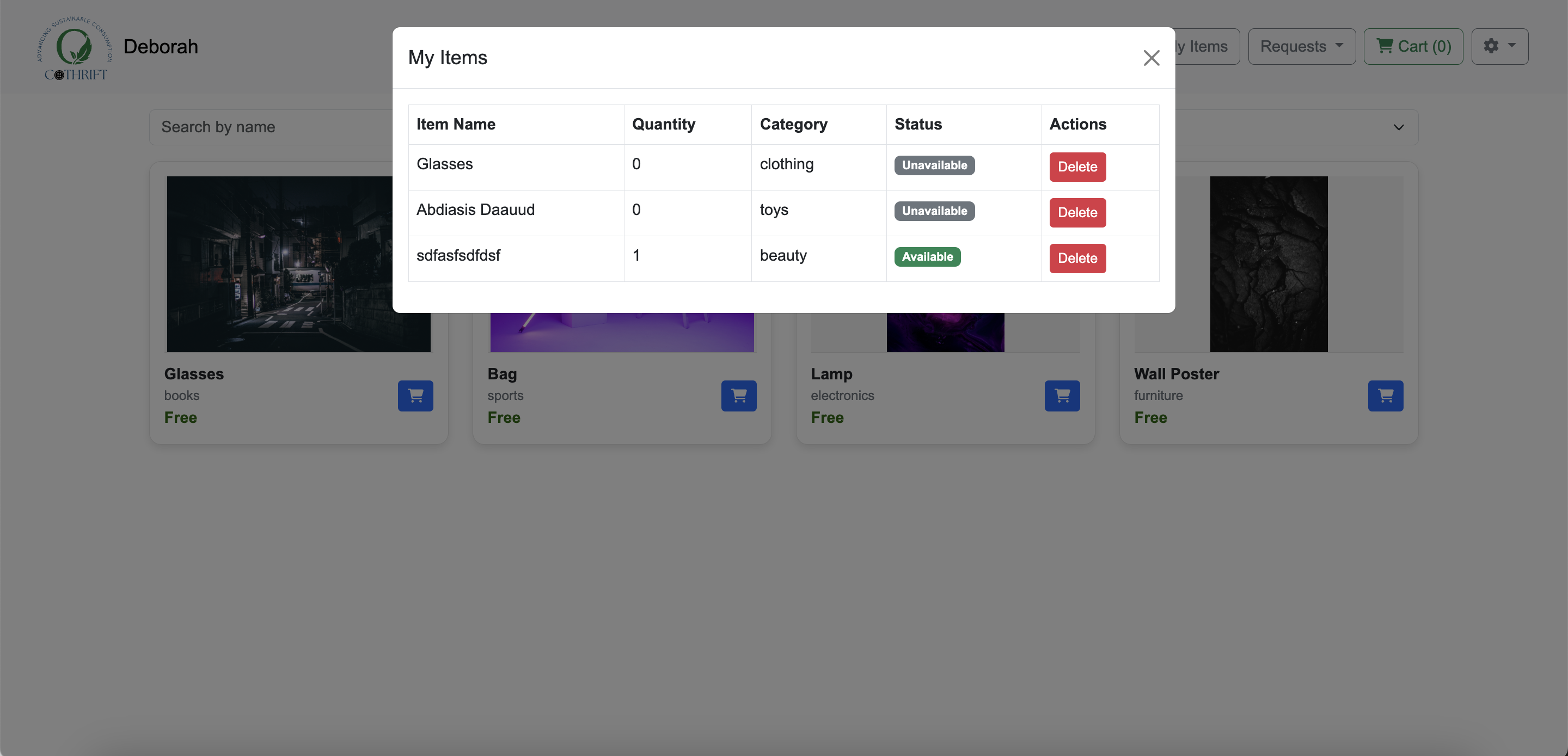Screen dimensions: 1568x756
Task: Click cart icon on Lamp card
Action: 1062,396
